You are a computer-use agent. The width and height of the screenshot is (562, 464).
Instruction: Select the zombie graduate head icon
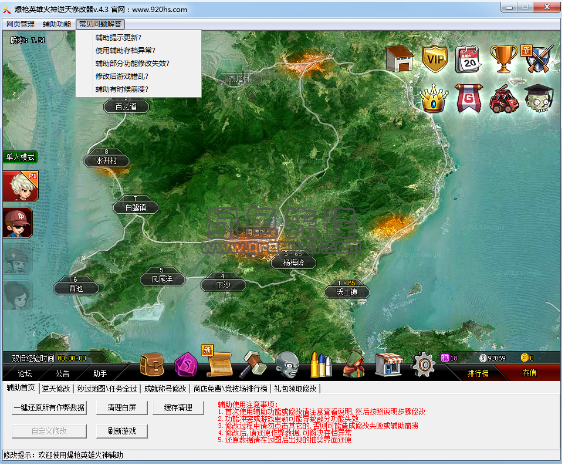538,98
